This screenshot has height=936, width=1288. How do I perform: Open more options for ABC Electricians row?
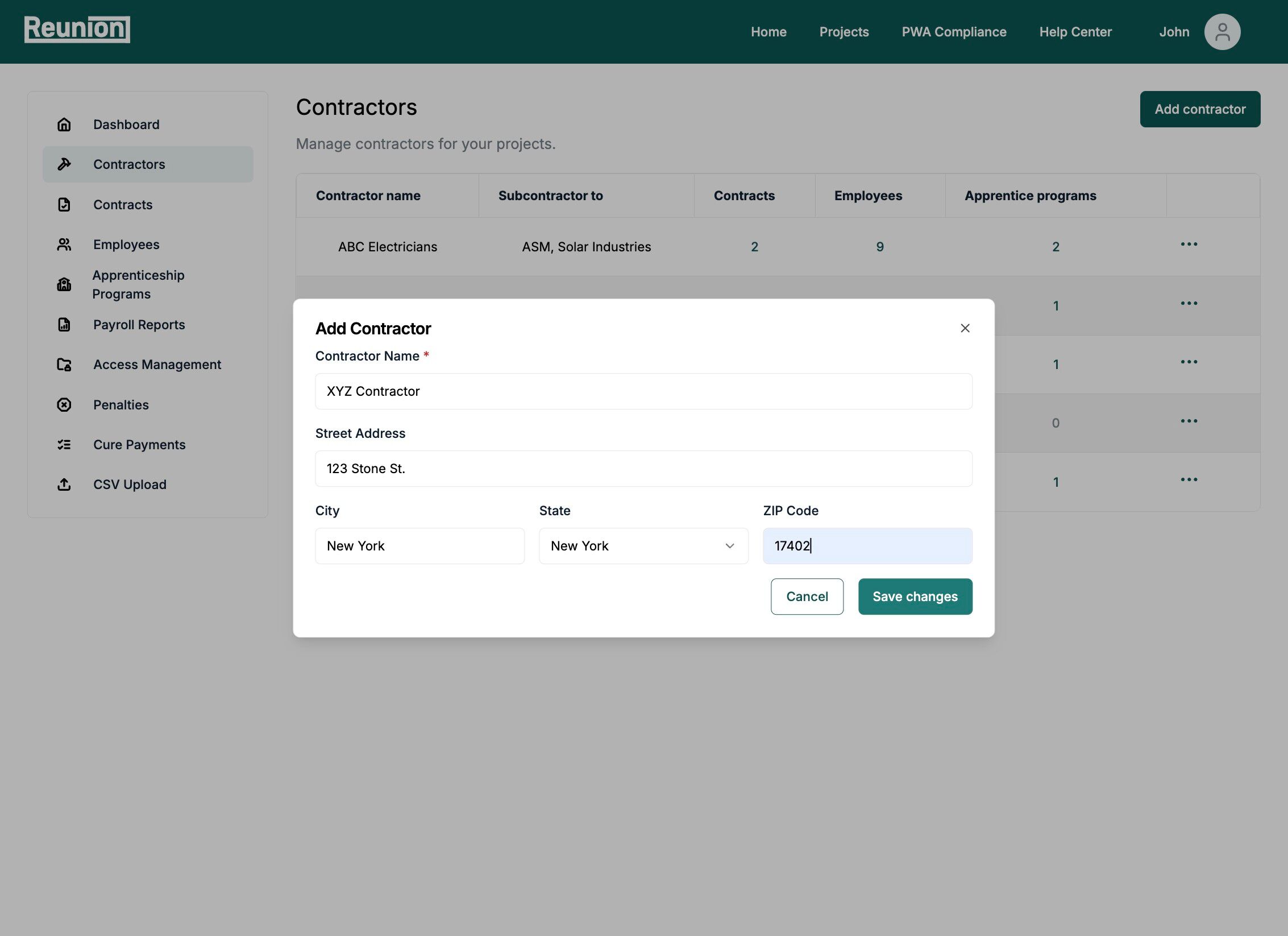1189,245
